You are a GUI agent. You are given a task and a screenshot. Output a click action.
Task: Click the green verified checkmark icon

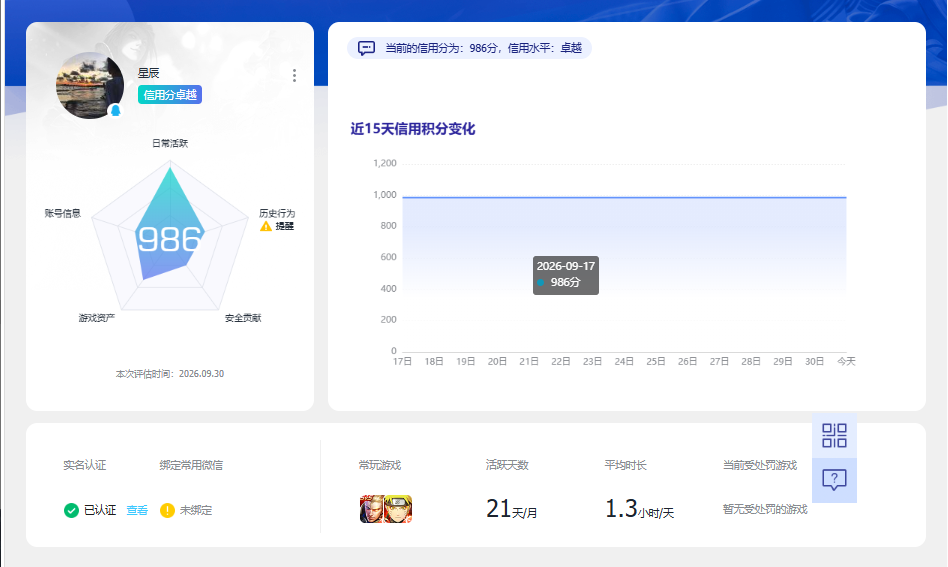[71, 510]
